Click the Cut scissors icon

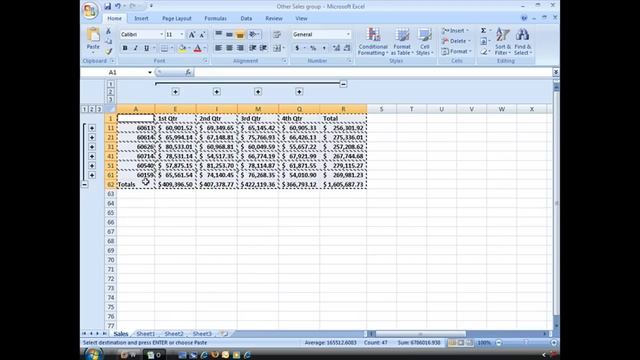(109, 31)
